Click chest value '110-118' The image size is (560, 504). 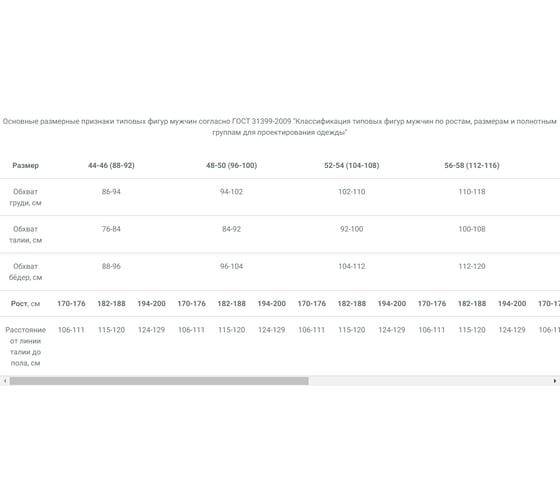(x=472, y=192)
